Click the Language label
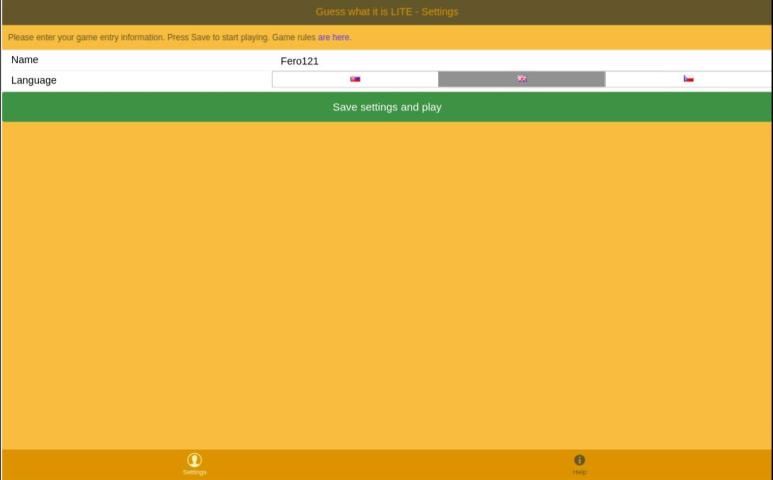The width and height of the screenshot is (773, 480). click(34, 80)
